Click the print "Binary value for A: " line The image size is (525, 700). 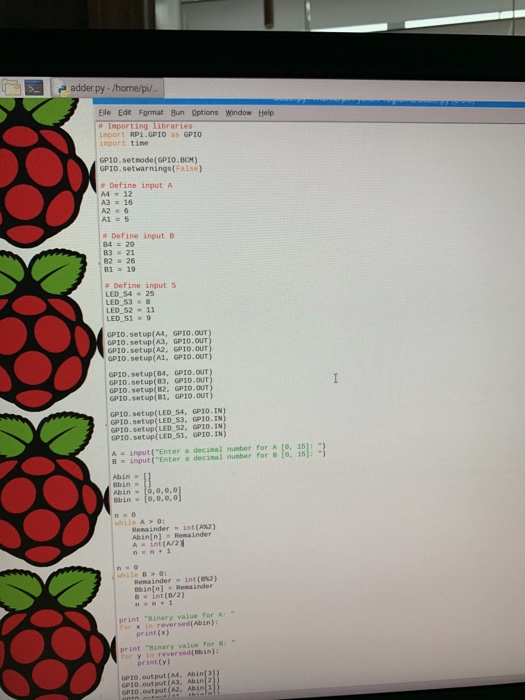pyautogui.click(x=177, y=617)
